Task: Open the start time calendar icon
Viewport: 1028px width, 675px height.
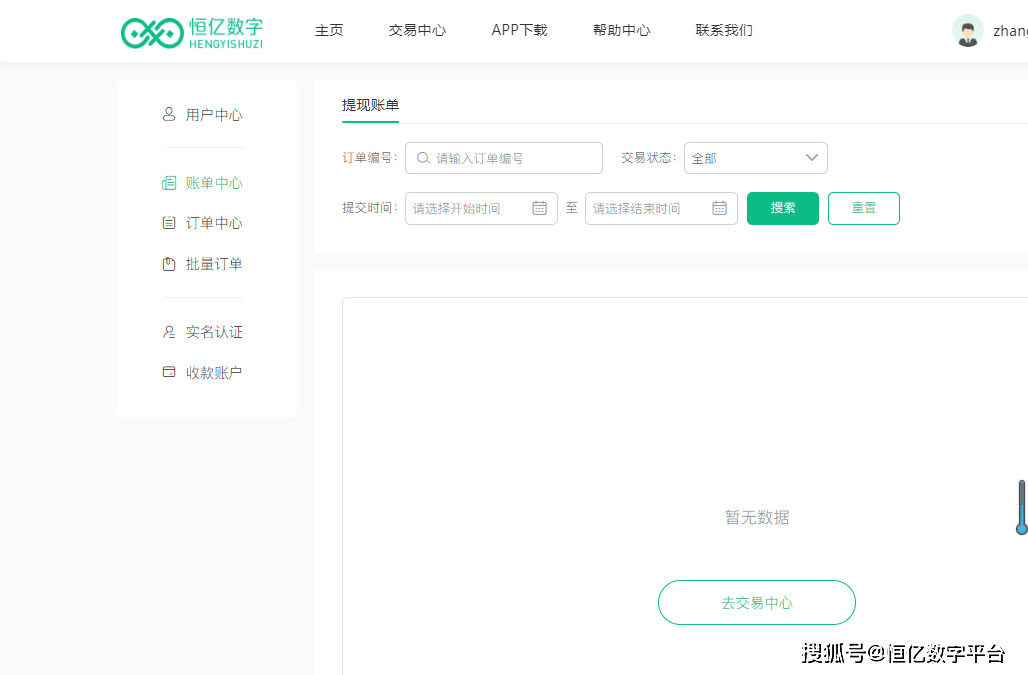Action: pos(540,208)
